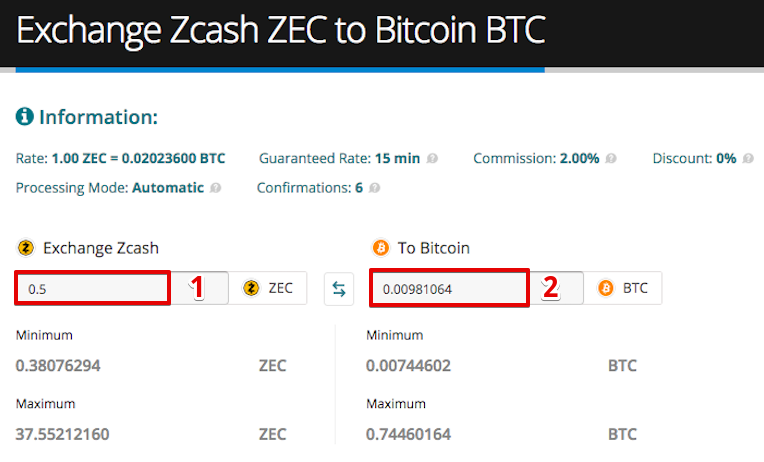Image resolution: width=764 pixels, height=462 pixels.
Task: Open the BTC currency selector
Action: tap(622, 288)
